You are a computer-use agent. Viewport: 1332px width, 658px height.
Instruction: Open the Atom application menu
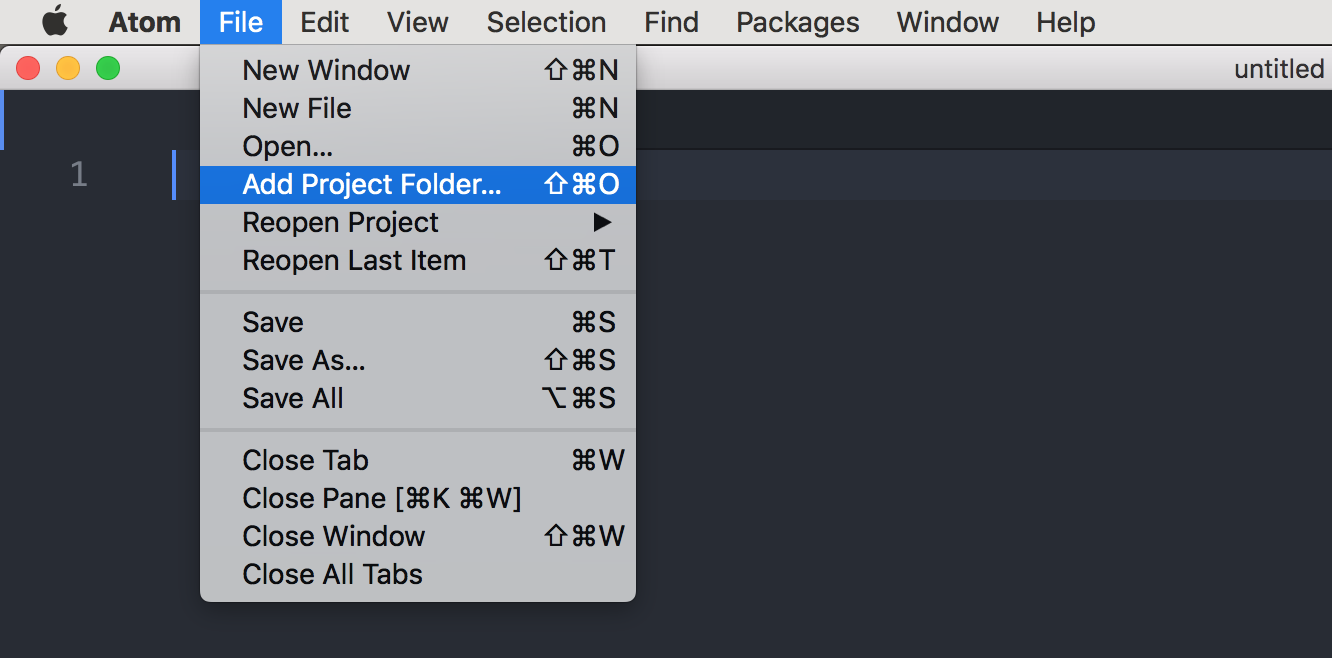(x=145, y=22)
